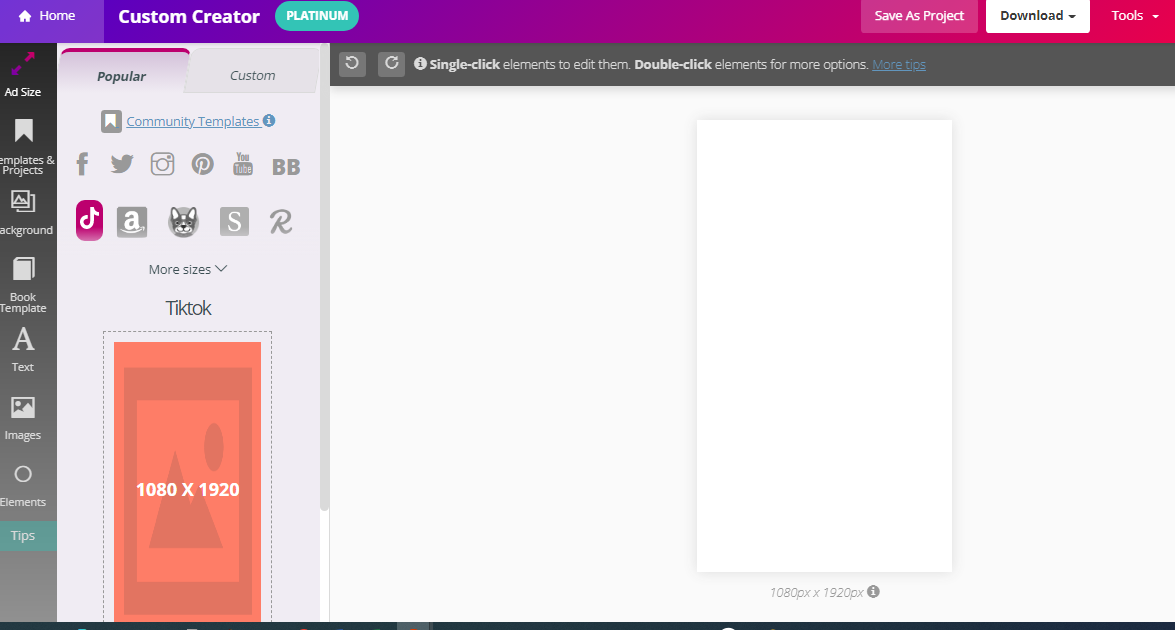Select the 1080 X 1920 TikTok thumbnail
Image resolution: width=1175 pixels, height=630 pixels.
pyautogui.click(x=187, y=488)
